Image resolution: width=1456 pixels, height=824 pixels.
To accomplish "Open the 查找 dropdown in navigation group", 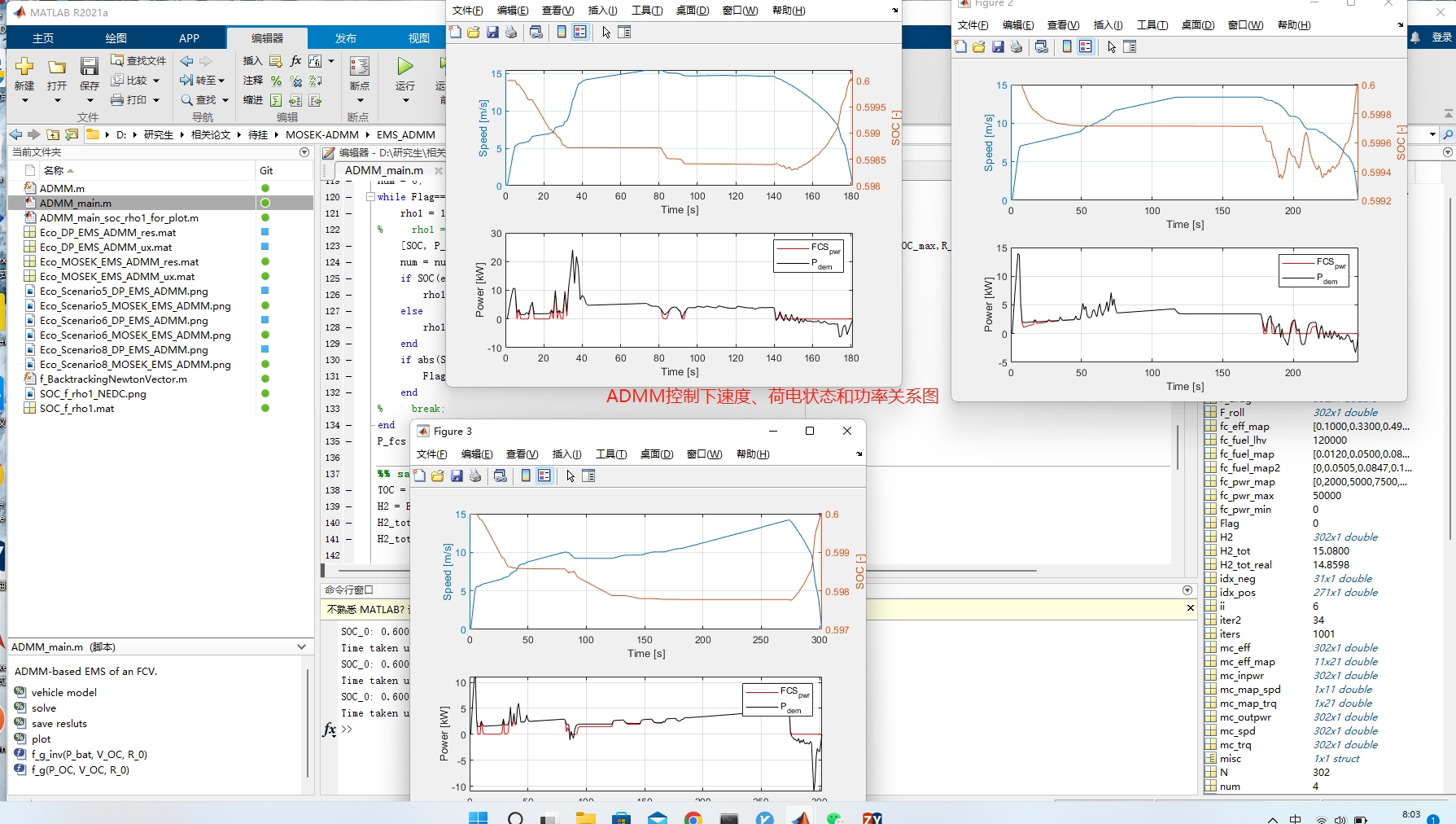I will click(225, 100).
